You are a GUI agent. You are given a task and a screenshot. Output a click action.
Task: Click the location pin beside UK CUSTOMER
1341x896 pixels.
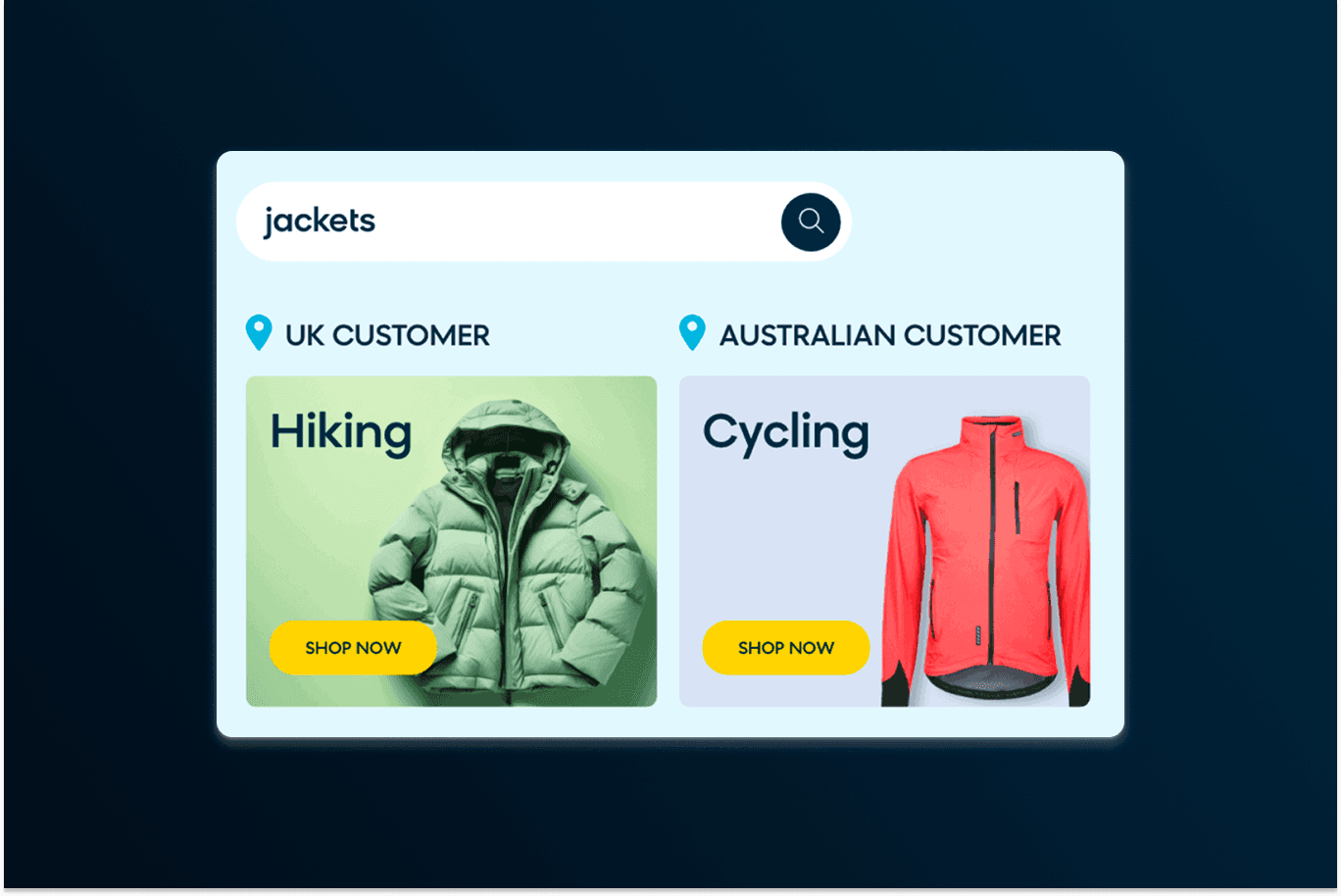[x=259, y=333]
